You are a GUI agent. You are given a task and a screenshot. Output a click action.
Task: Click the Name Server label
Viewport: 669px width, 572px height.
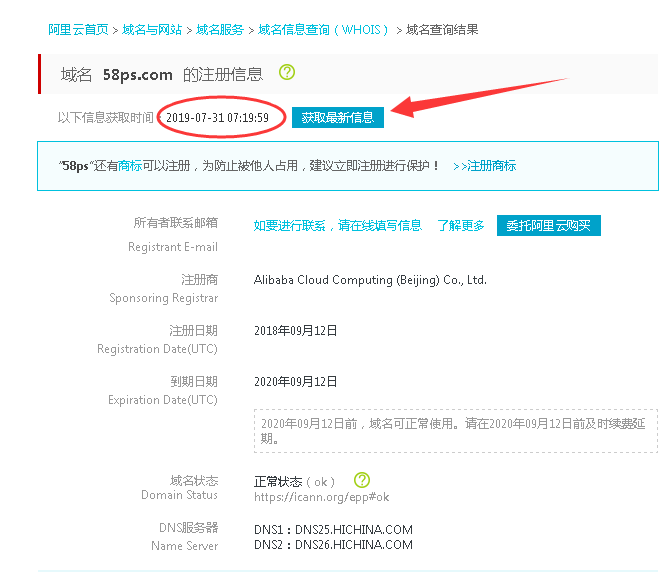184,546
